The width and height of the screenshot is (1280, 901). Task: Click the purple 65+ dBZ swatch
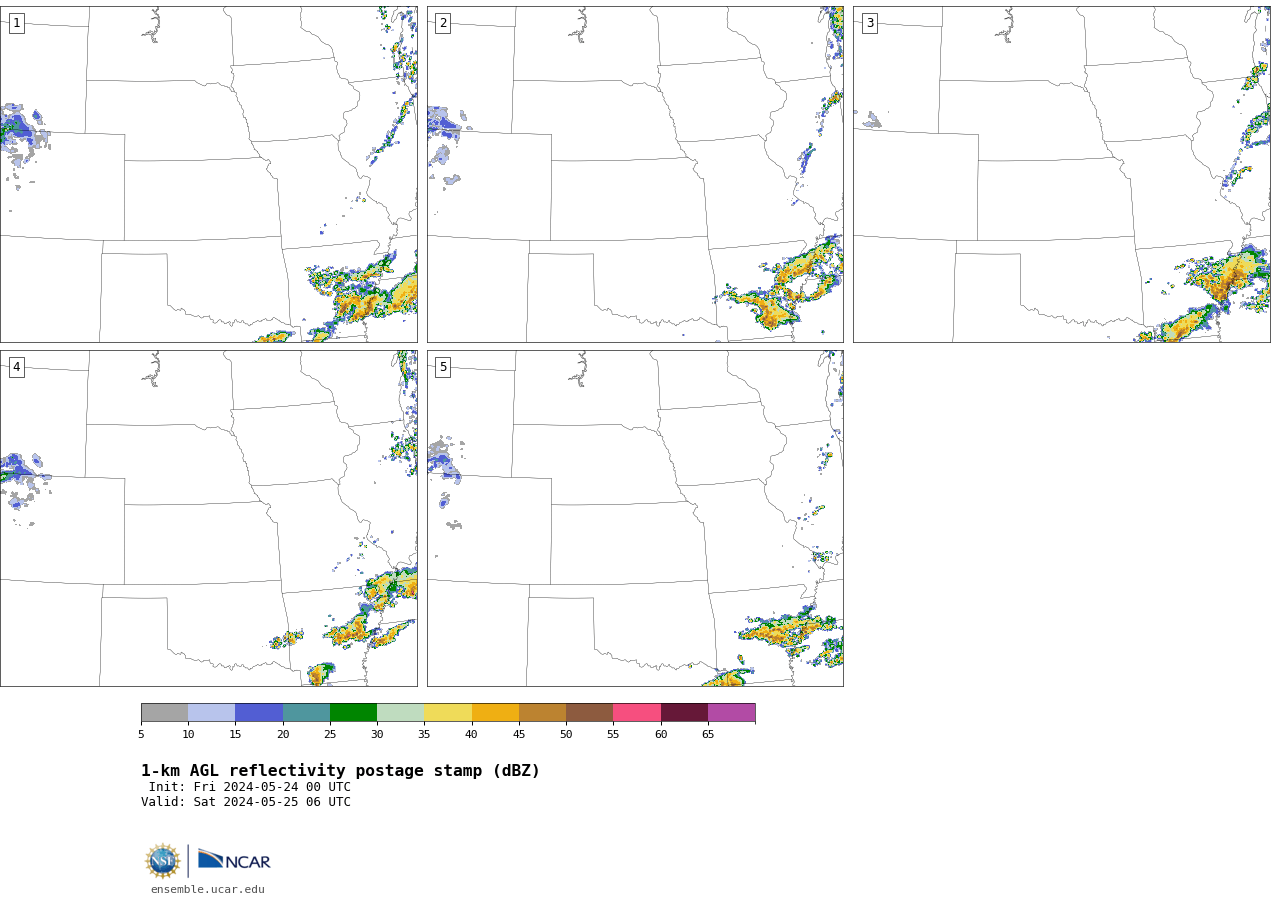[x=731, y=713]
